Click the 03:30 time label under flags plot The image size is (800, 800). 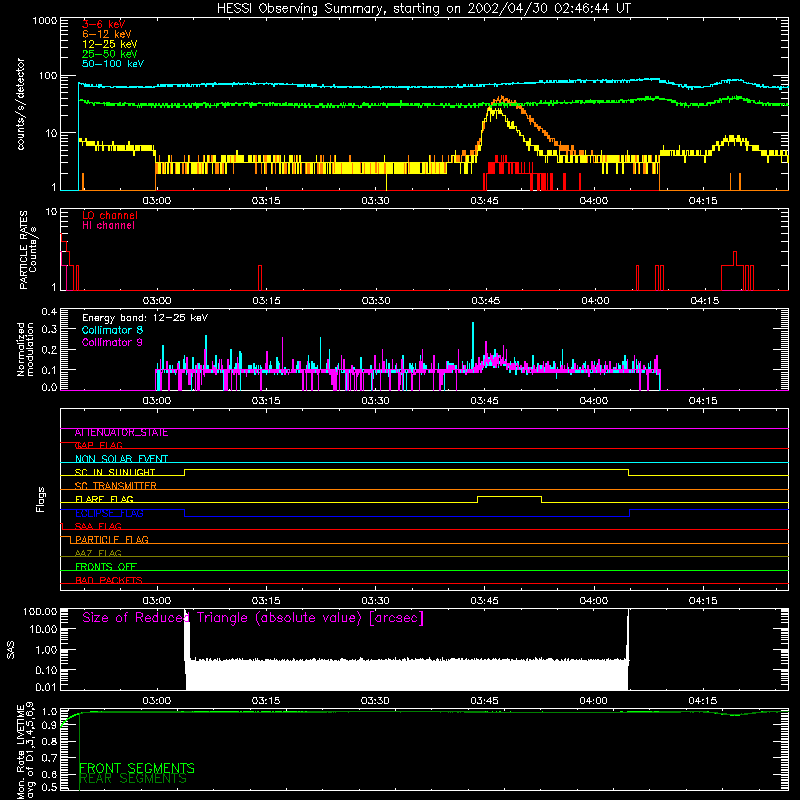click(375, 601)
